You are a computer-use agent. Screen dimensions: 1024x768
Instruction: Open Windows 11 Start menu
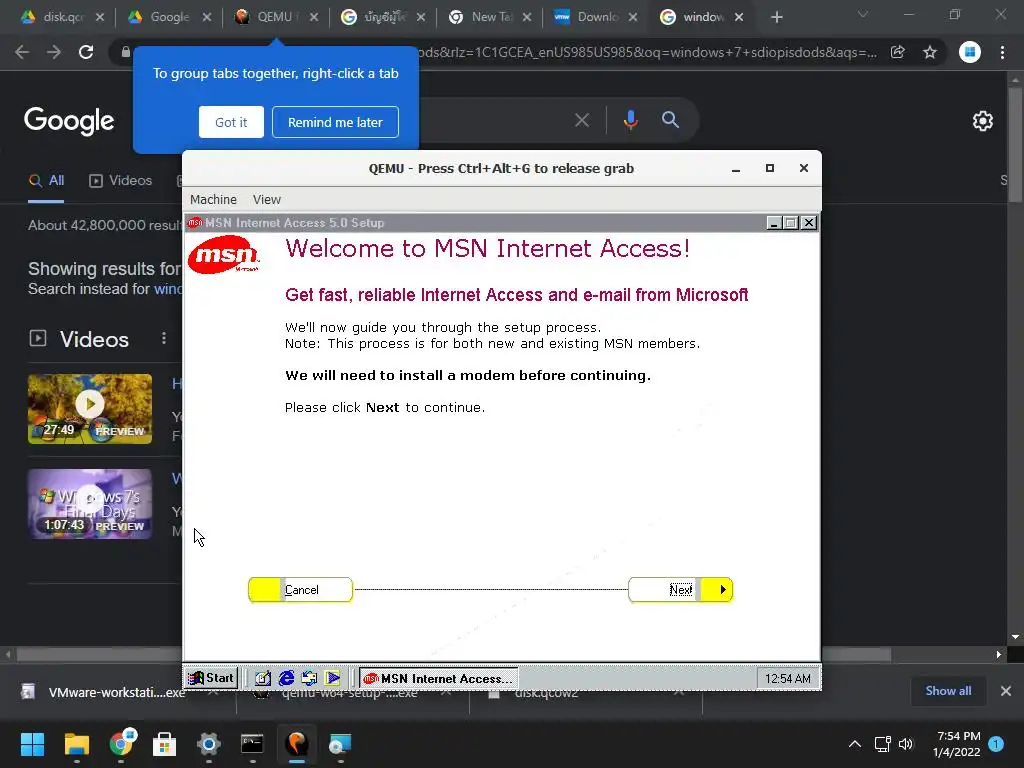pos(32,744)
